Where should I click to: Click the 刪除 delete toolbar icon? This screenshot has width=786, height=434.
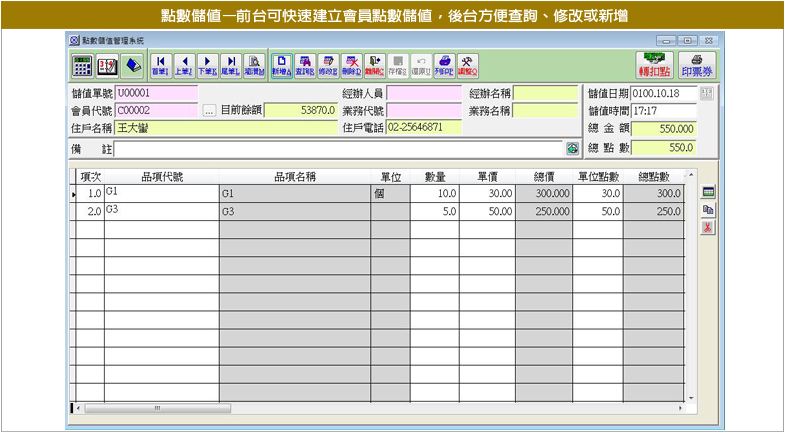[351, 66]
